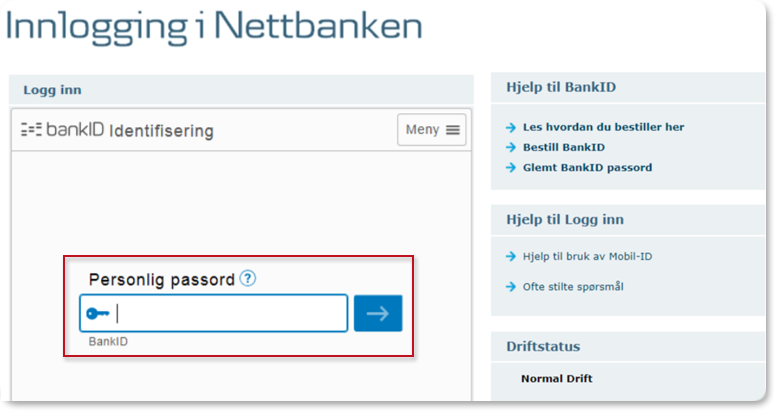The height and width of the screenshot is (411, 776).
Task: Open the Glemt BankID passord link
Action: [x=587, y=167]
